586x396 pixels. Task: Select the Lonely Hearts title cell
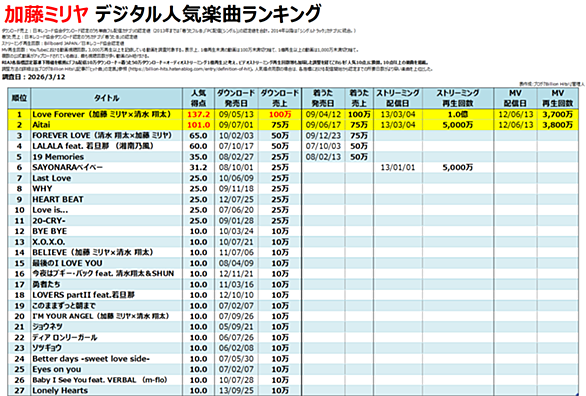click(107, 390)
